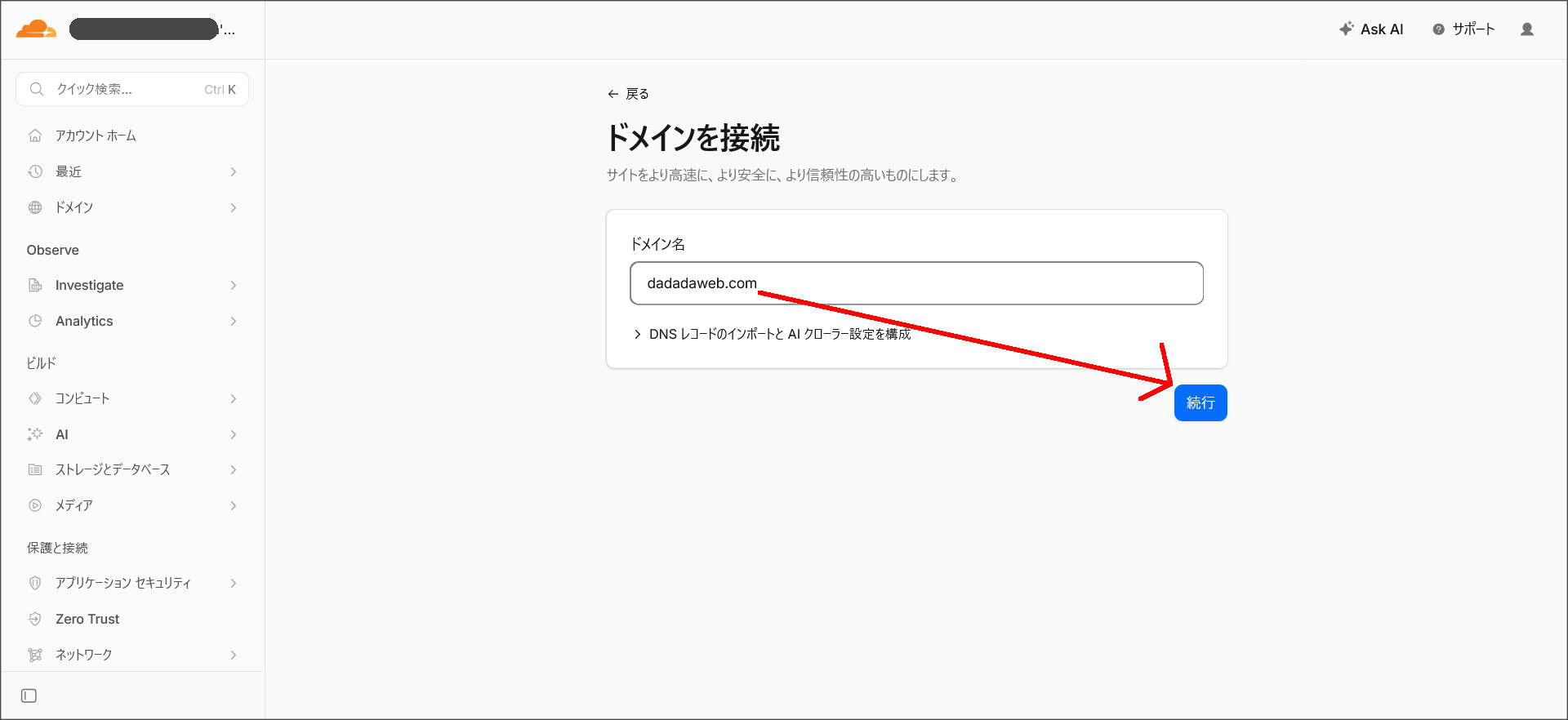Expand the Investigate chevron
Viewport: 1568px width, 720px height.
click(x=234, y=285)
